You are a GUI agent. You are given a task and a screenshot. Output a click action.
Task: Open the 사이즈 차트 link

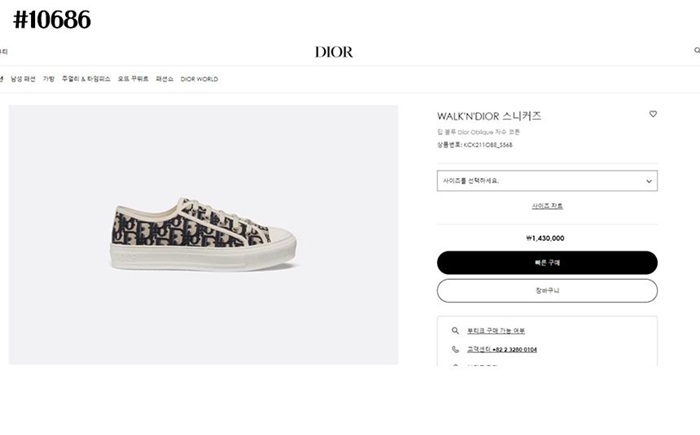(547, 206)
